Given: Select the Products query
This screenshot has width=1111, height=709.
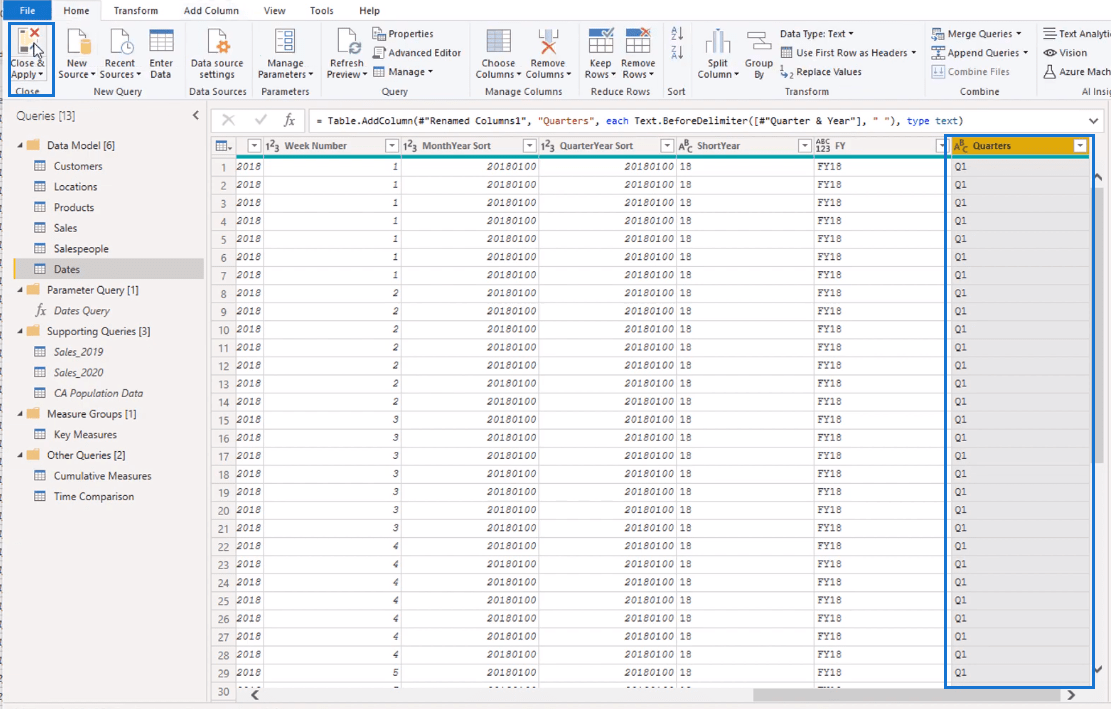Looking at the screenshot, I should pyautogui.click(x=109, y=208).
